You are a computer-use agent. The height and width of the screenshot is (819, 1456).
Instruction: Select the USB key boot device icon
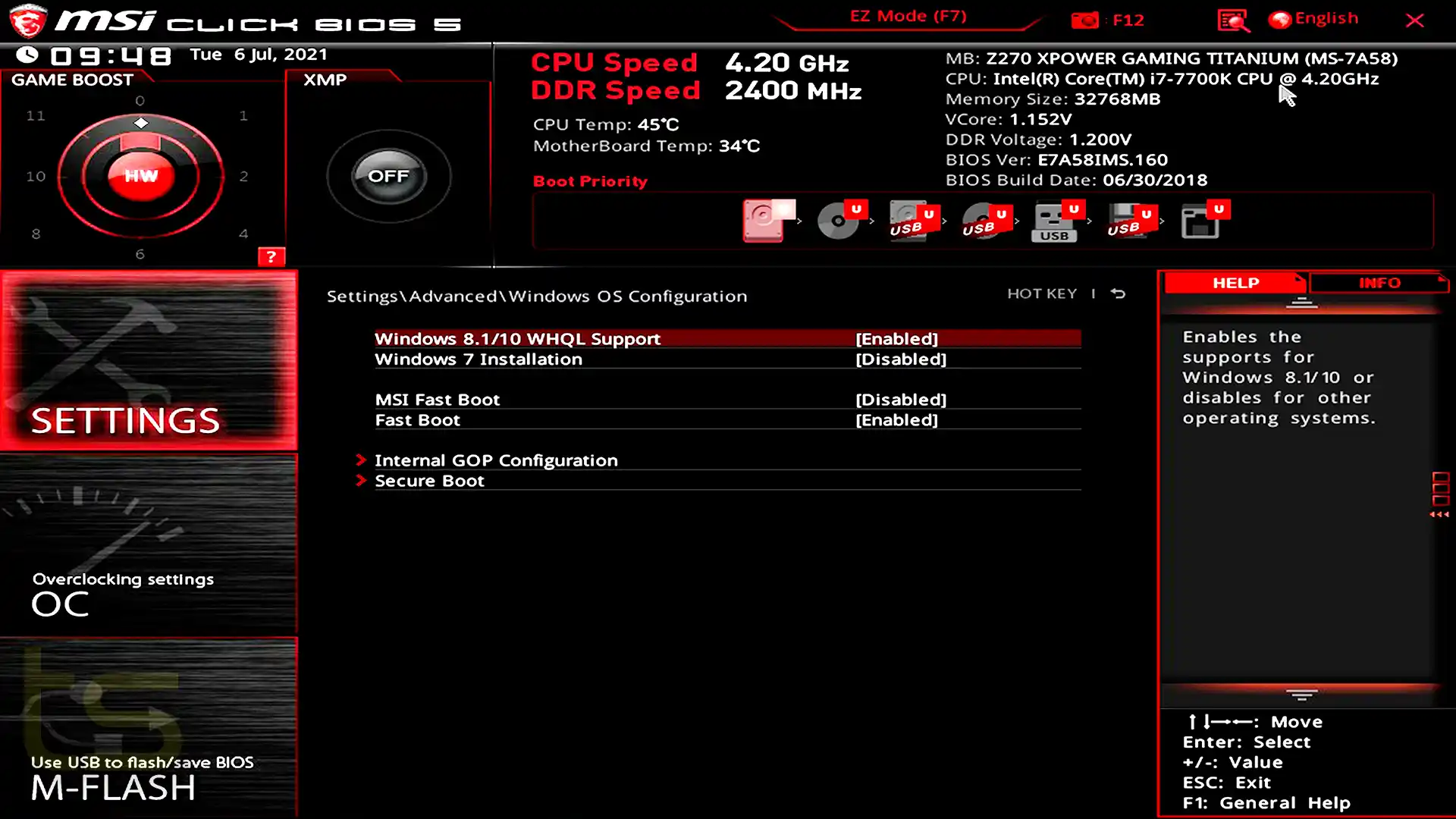pyautogui.click(x=1059, y=221)
